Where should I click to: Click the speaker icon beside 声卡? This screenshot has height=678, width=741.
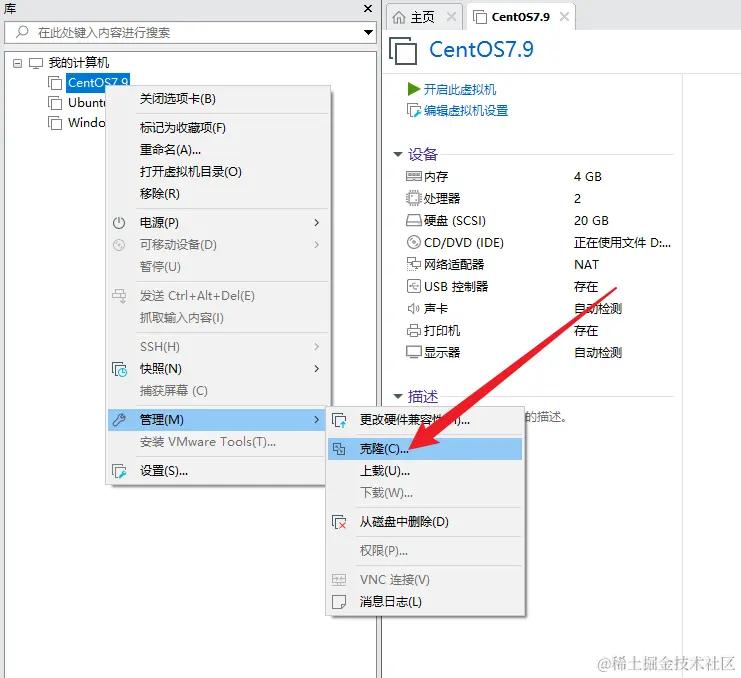pos(414,309)
